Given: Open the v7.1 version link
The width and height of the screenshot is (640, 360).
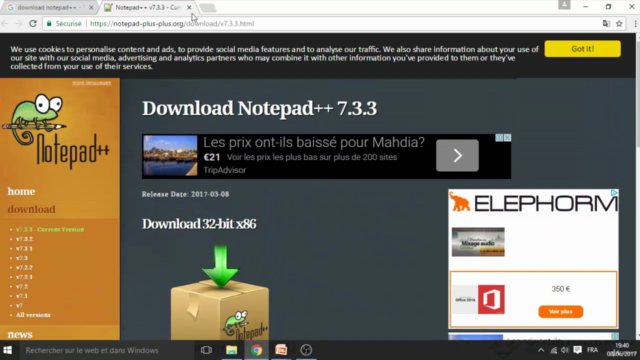Looking at the screenshot, I should (22, 296).
